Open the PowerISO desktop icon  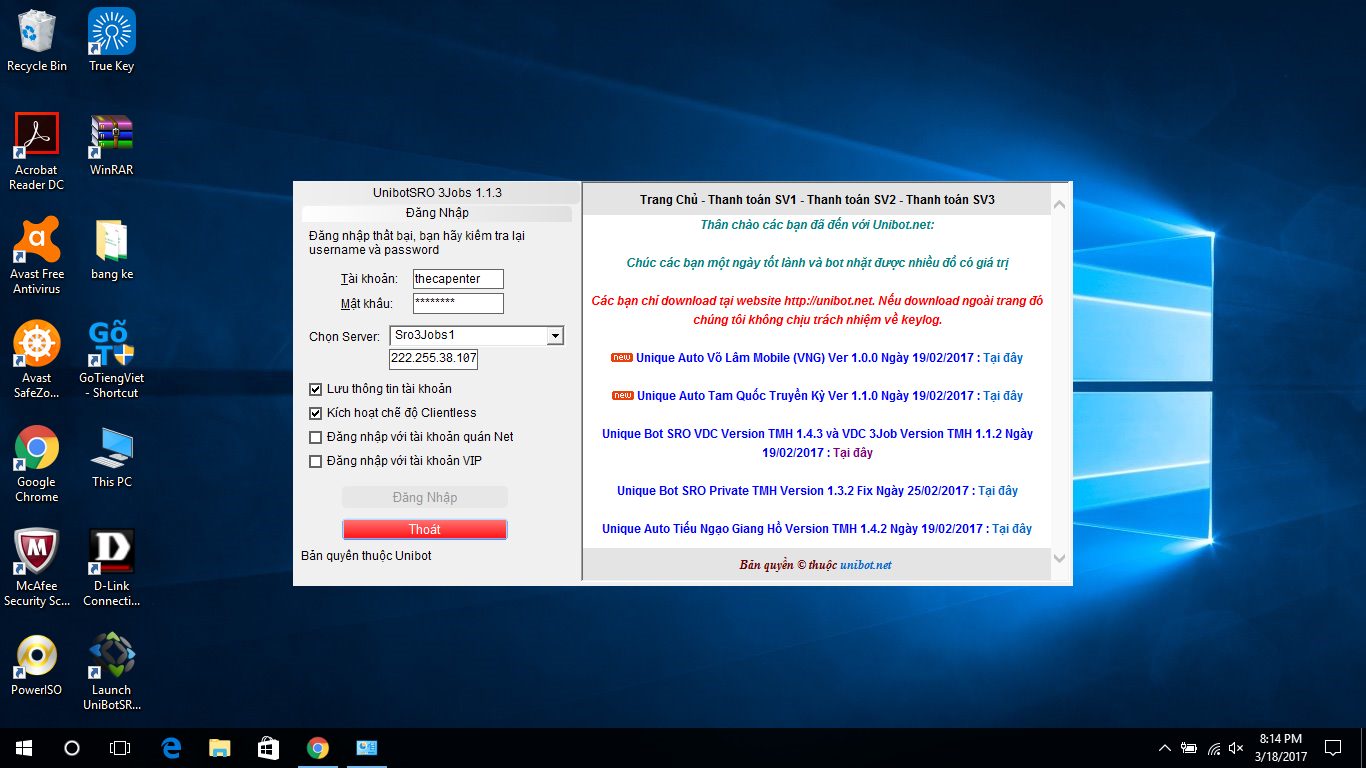tap(37, 657)
